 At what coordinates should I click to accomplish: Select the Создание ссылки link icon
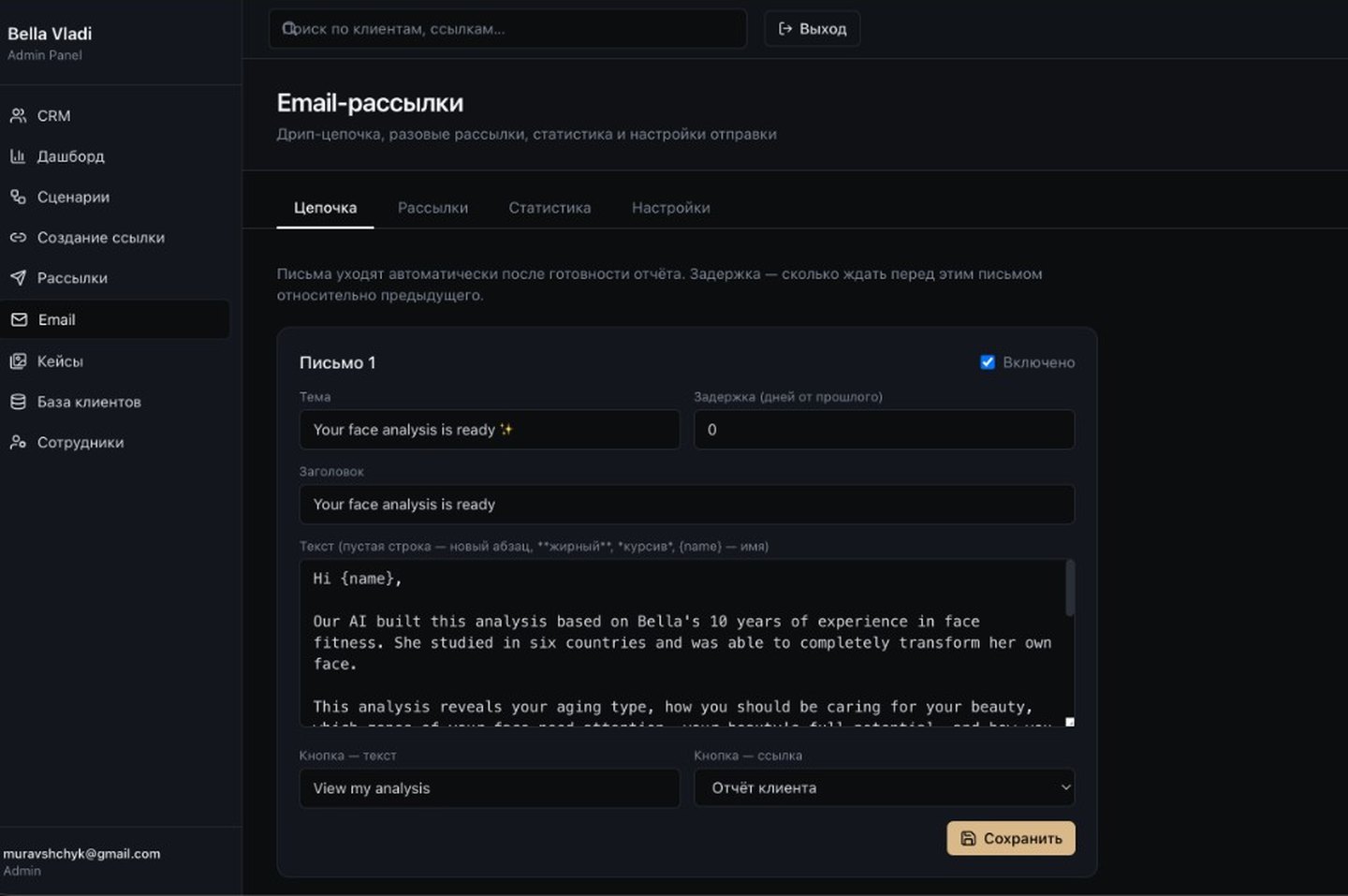(x=18, y=238)
